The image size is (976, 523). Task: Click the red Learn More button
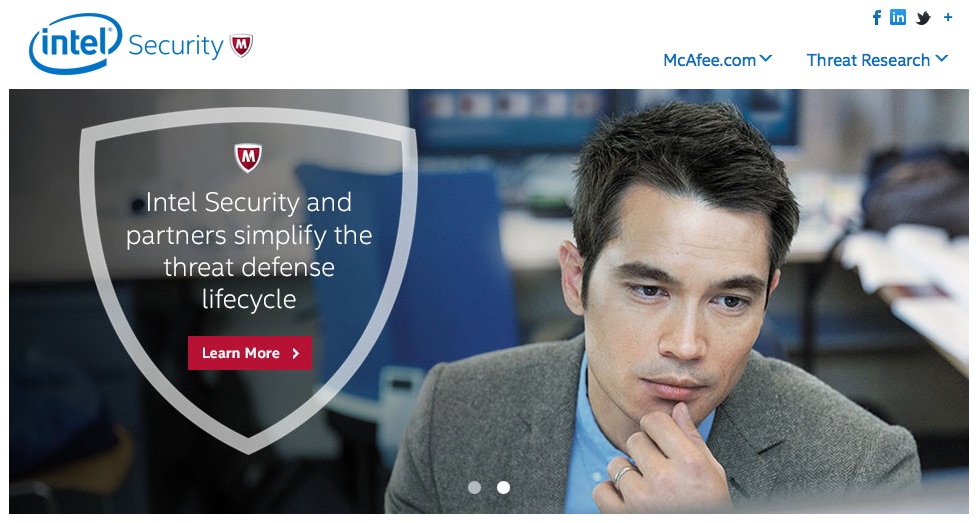[x=250, y=353]
